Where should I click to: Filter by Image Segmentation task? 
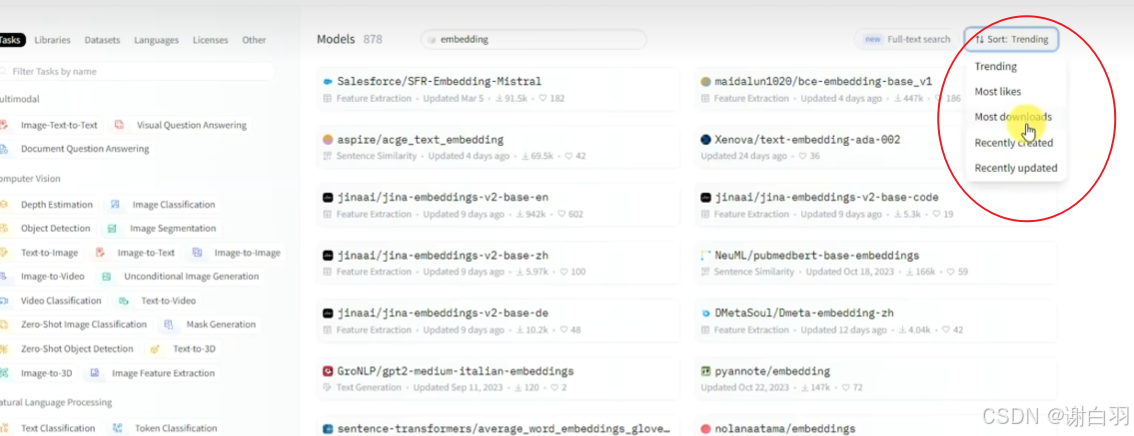(x=162, y=228)
